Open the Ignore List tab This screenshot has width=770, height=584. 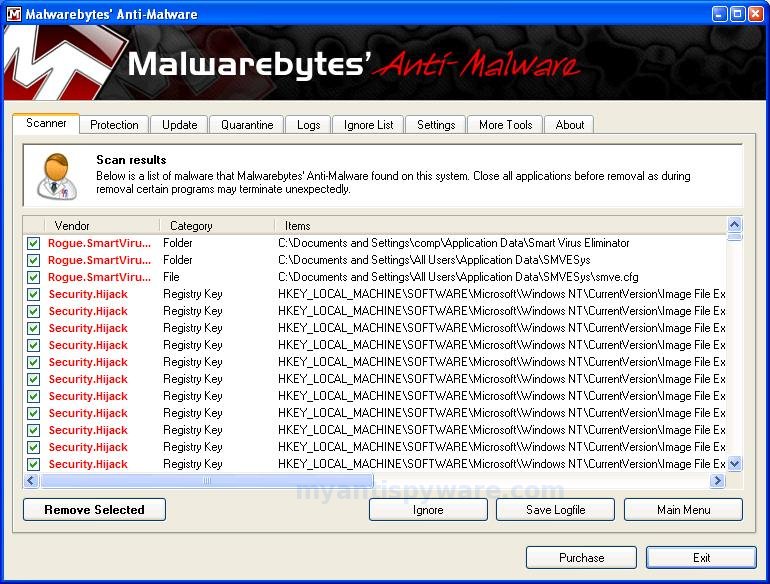368,125
